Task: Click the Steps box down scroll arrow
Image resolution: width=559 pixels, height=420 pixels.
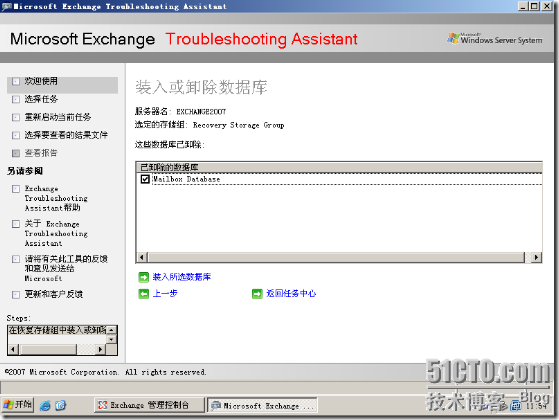Action: [x=112, y=339]
